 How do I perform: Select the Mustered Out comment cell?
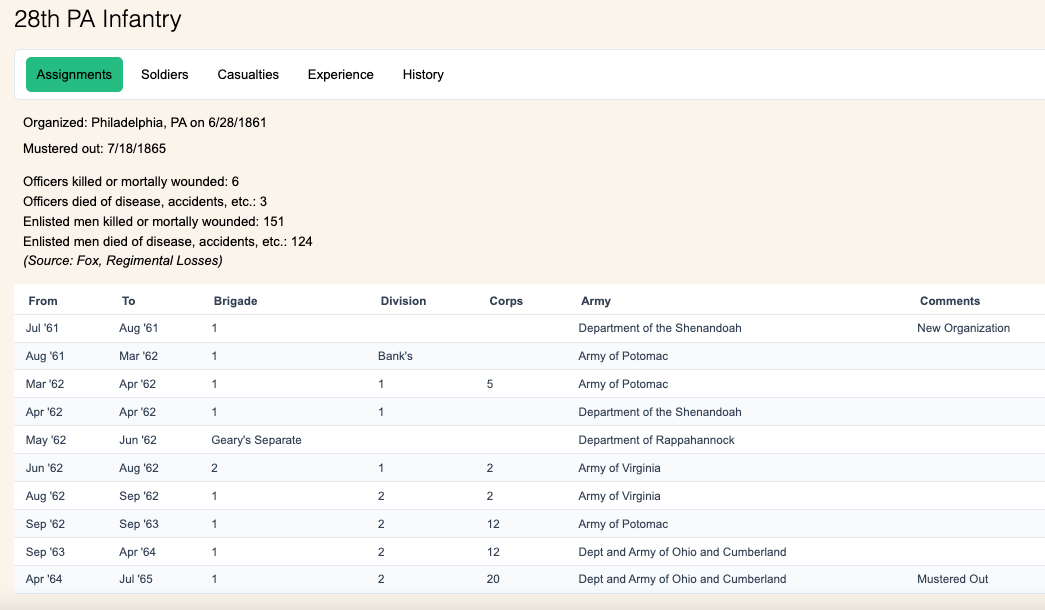(952, 579)
